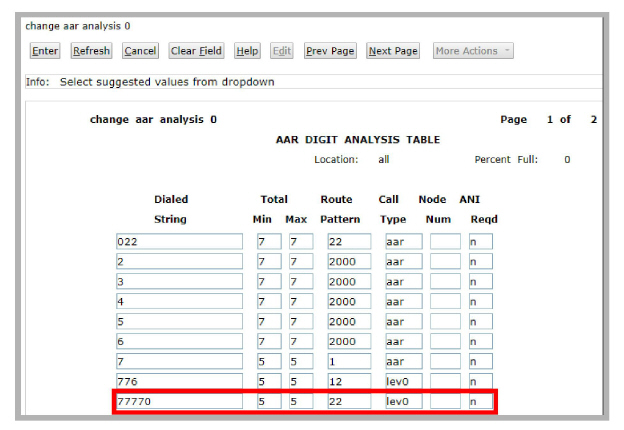
Task: Click the Clear Field button
Action: coord(196,51)
